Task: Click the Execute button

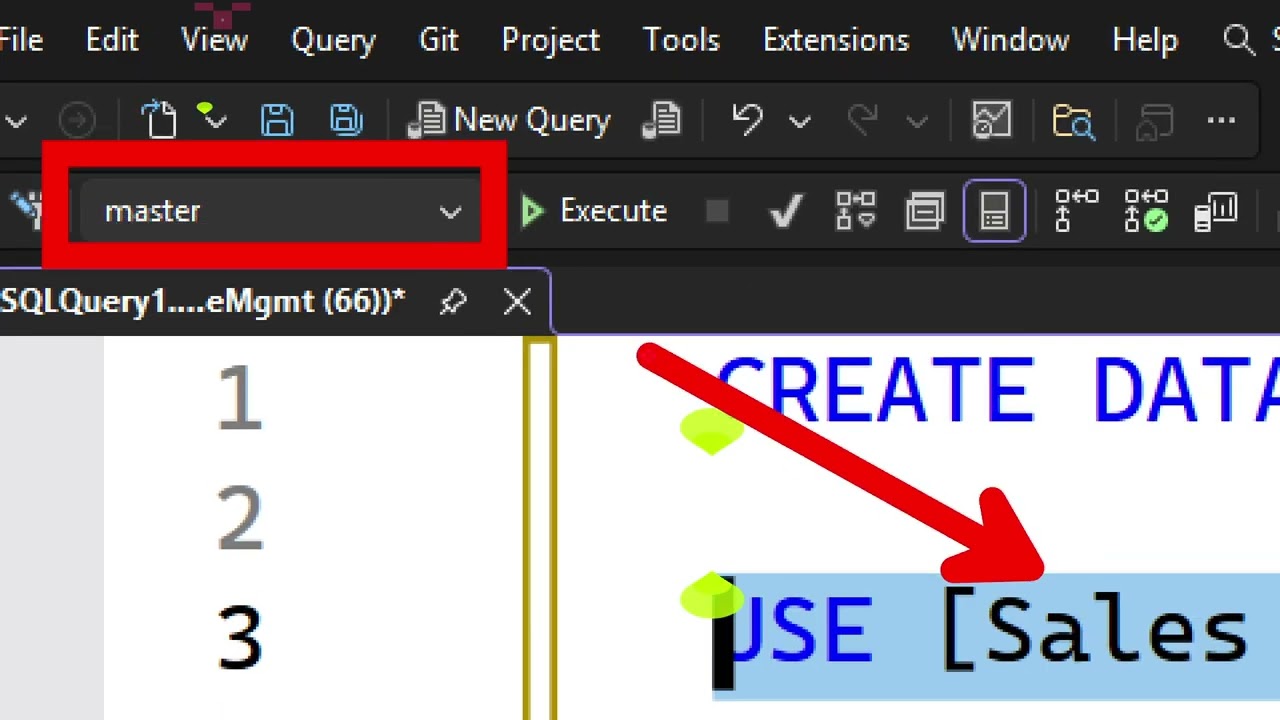Action: tap(594, 211)
